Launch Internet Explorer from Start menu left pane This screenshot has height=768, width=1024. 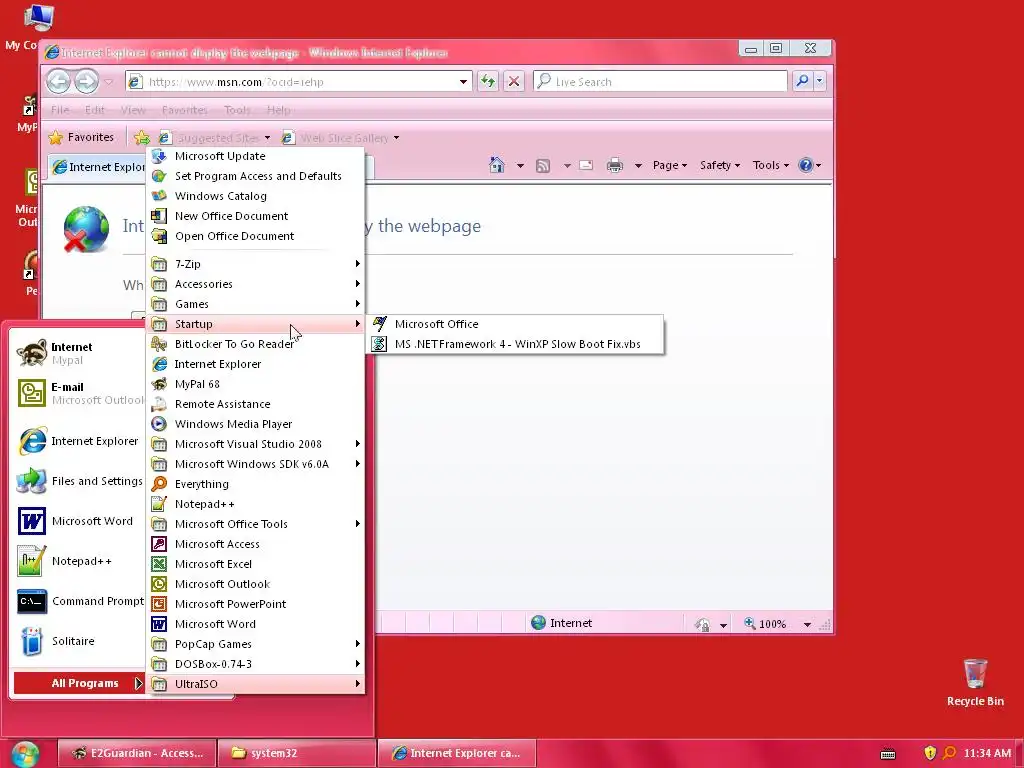[78, 441]
